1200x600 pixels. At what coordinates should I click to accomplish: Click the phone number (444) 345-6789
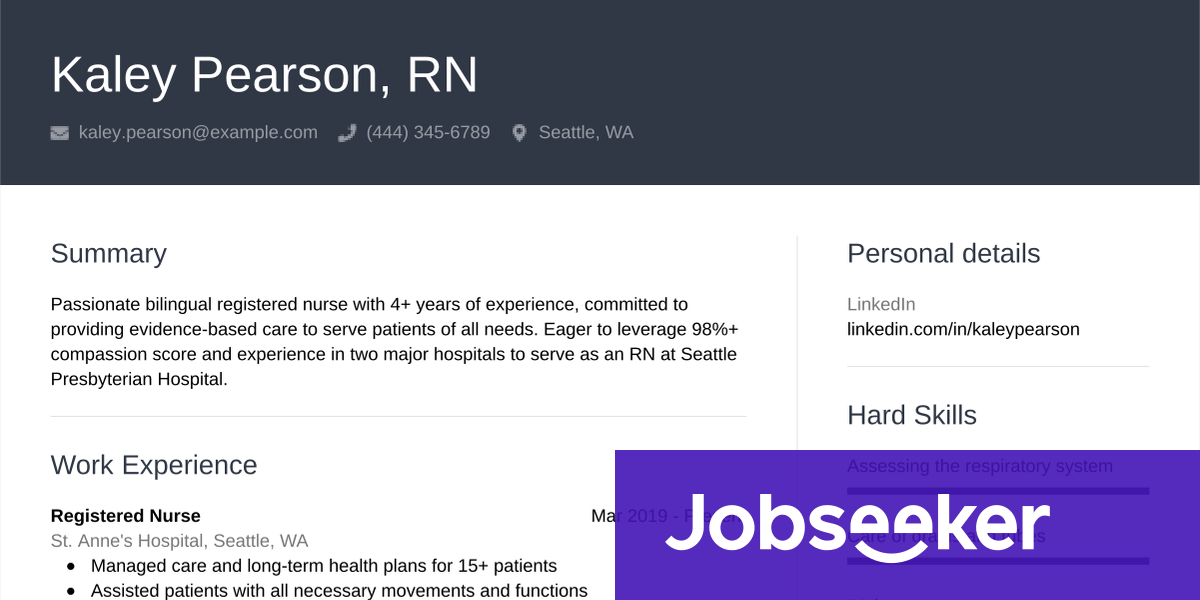click(428, 133)
